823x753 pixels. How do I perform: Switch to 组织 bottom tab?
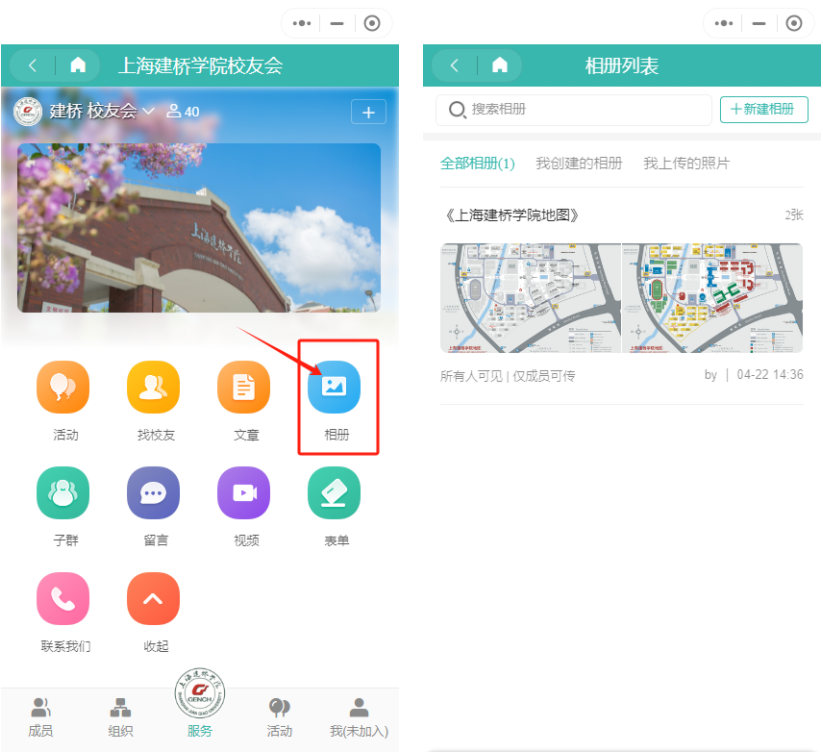[120, 717]
